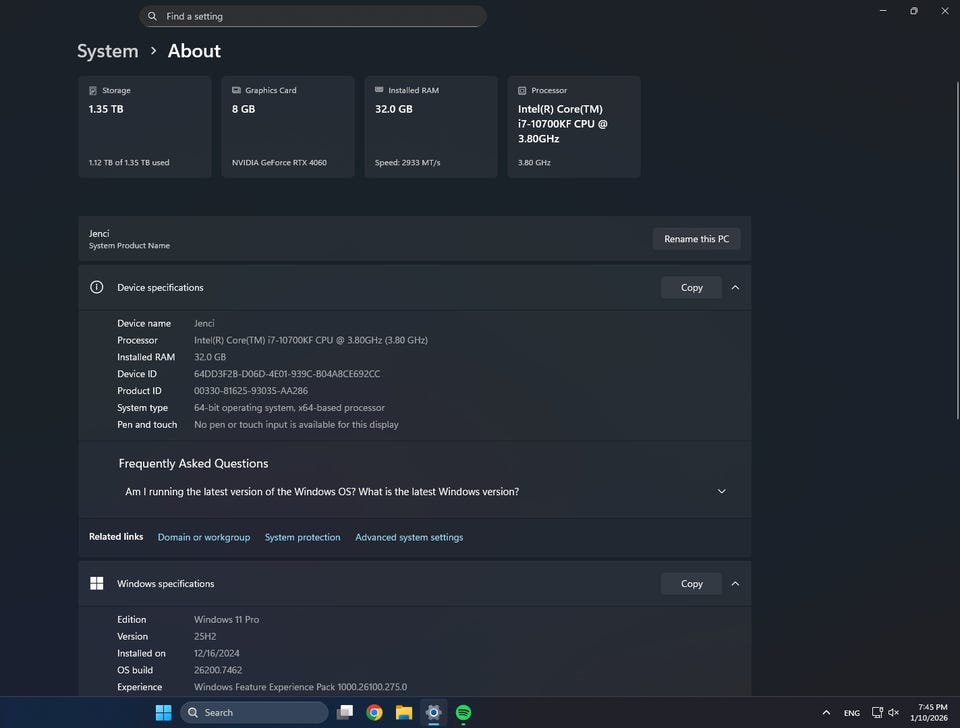This screenshot has width=960, height=728.
Task: Click NVIDIA GeForce RTX 4060 text
Action: 279,162
